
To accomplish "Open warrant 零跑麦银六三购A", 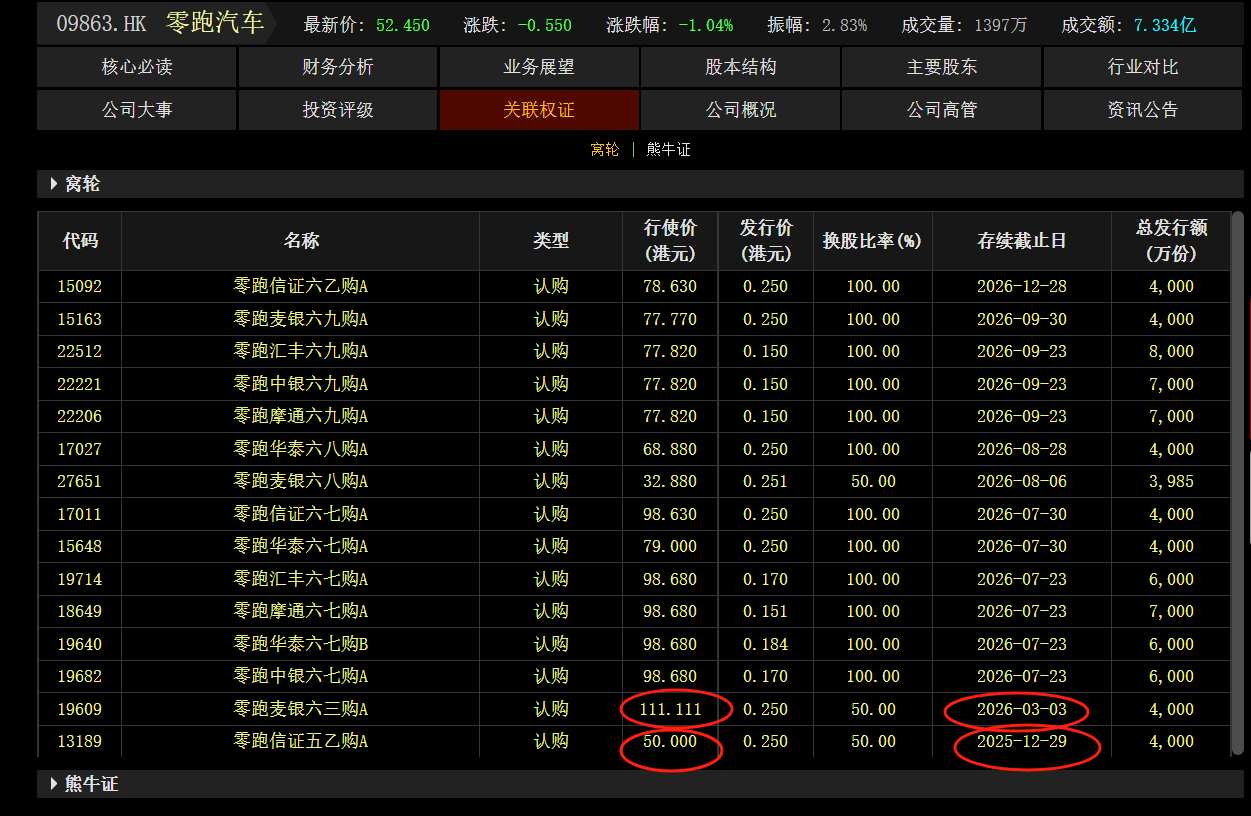I will click(301, 709).
